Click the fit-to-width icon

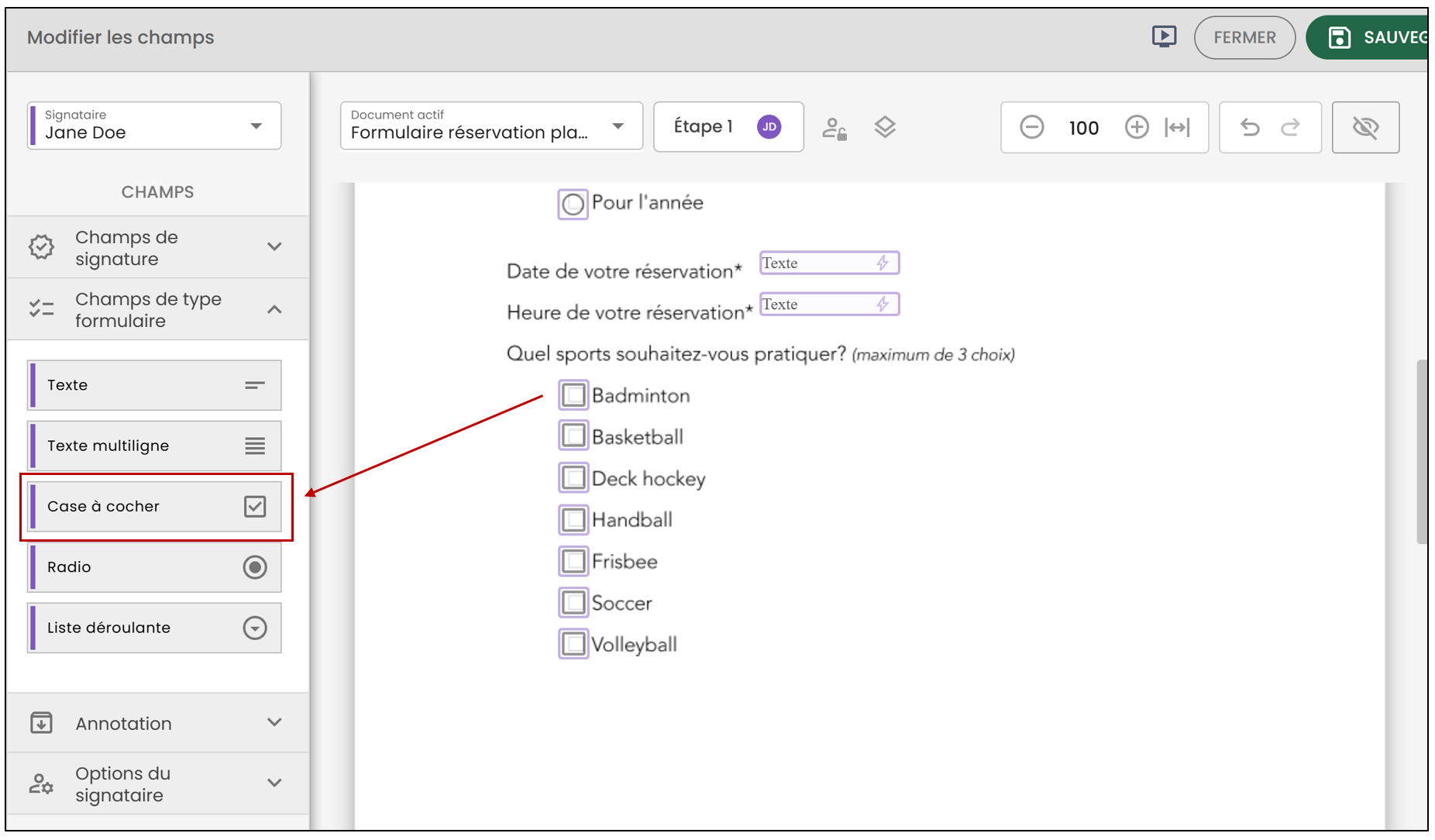pyautogui.click(x=1178, y=127)
